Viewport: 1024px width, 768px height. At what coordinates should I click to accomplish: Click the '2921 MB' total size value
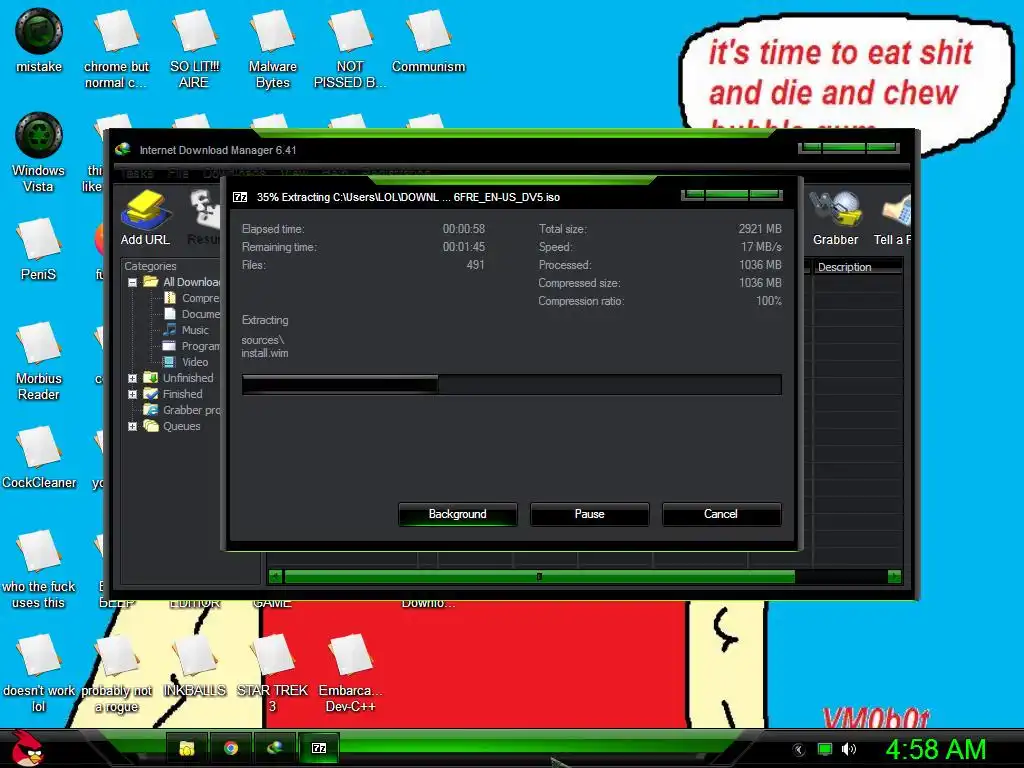[x=760, y=229]
